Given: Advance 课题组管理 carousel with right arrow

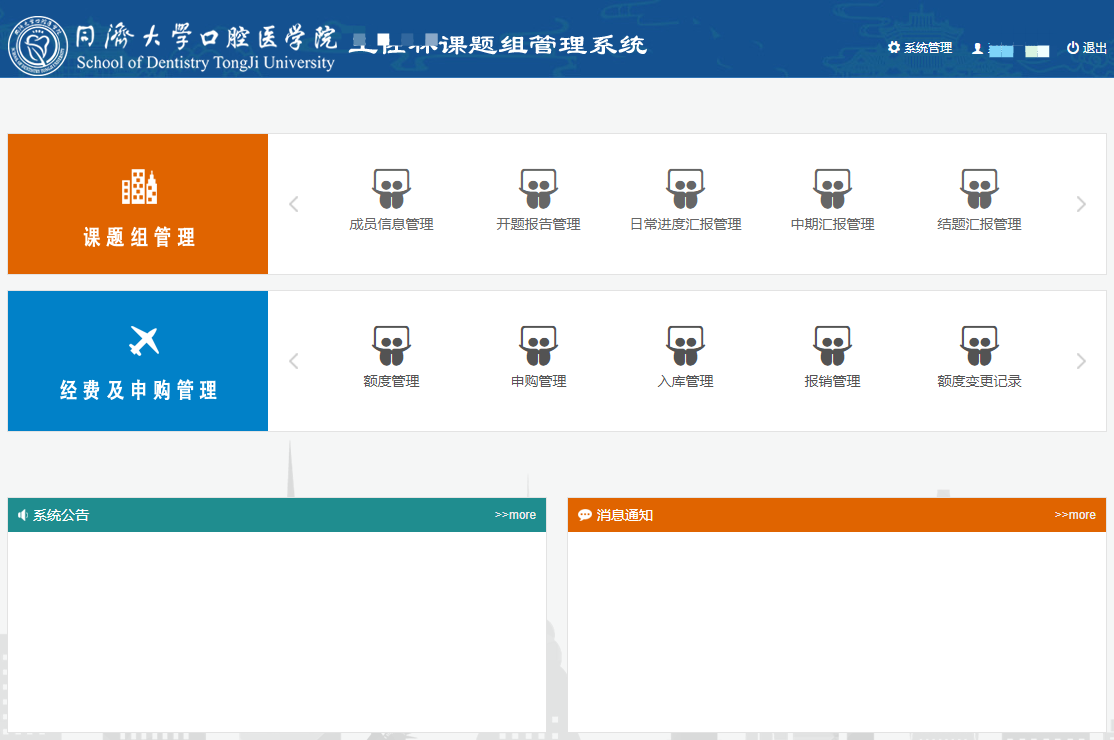Looking at the screenshot, I should [x=1080, y=204].
